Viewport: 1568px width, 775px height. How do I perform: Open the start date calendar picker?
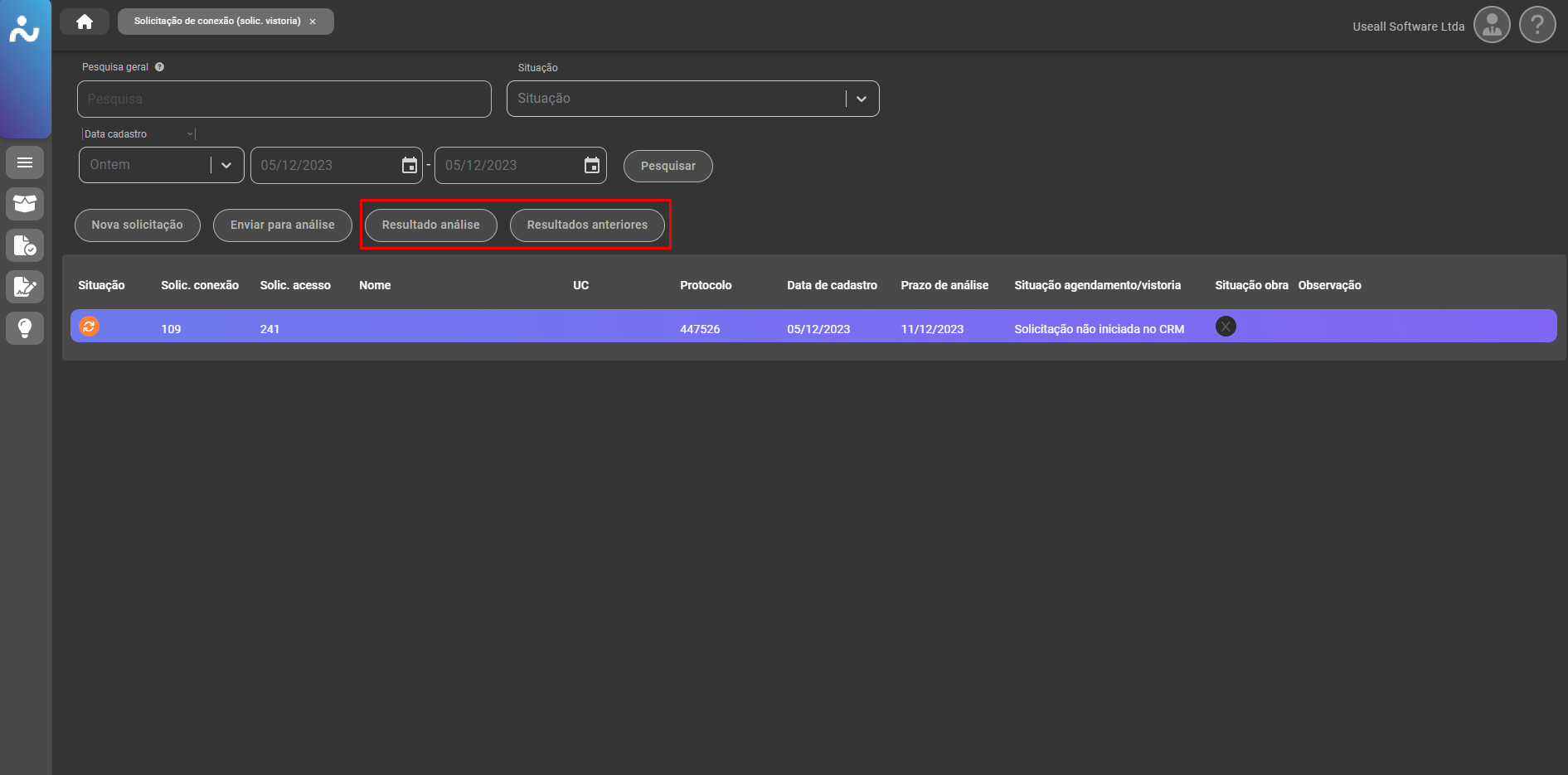coord(410,165)
